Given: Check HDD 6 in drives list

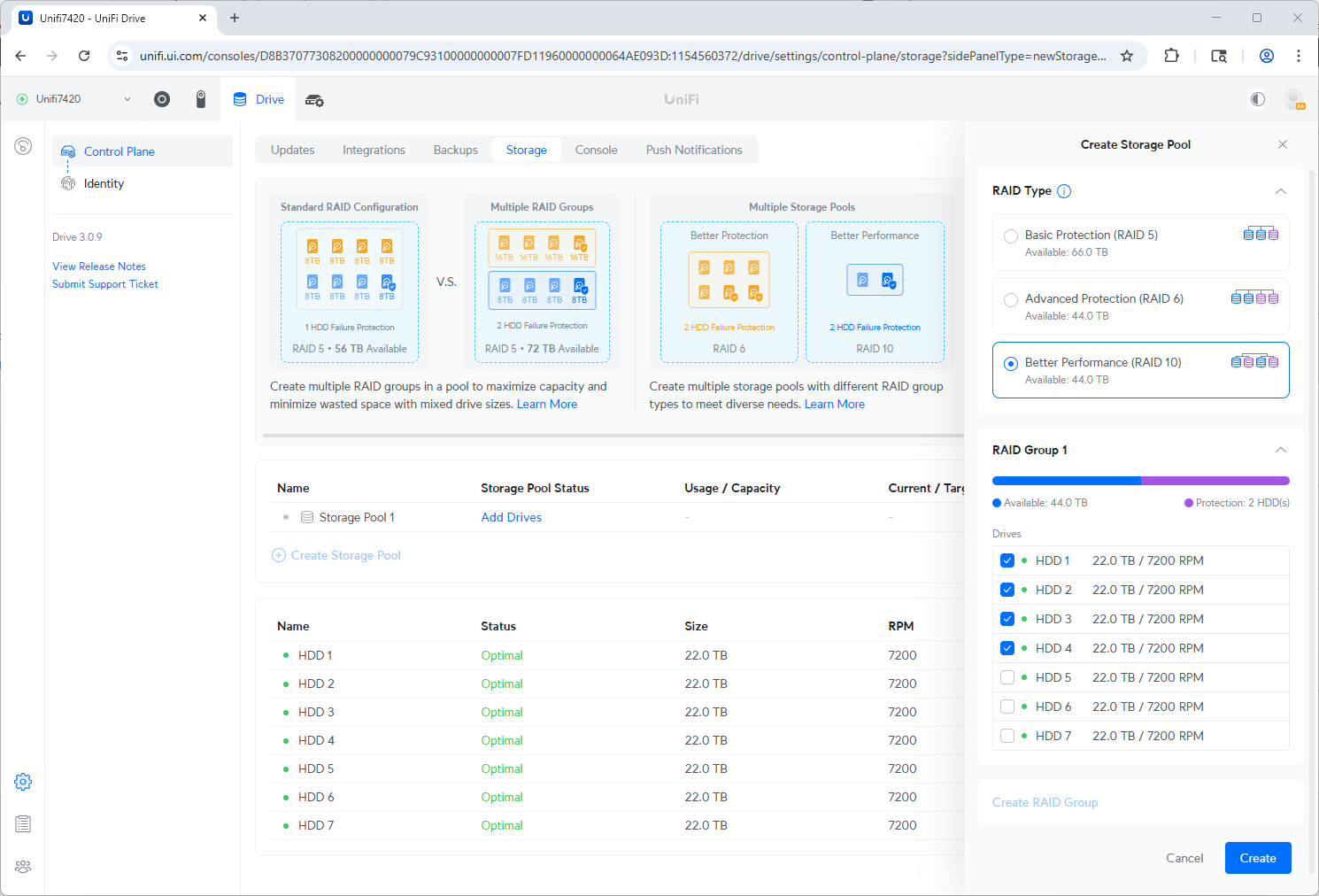Looking at the screenshot, I should [x=1007, y=707].
